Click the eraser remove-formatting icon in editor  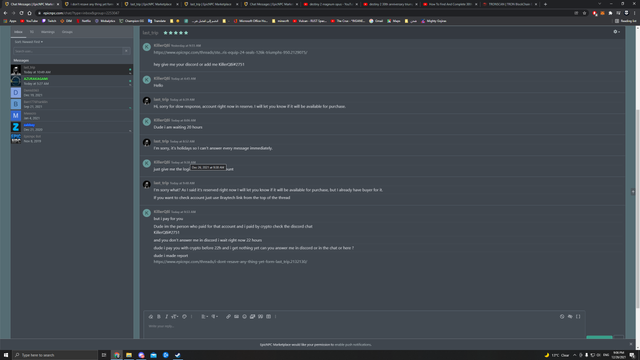pos(151,316)
